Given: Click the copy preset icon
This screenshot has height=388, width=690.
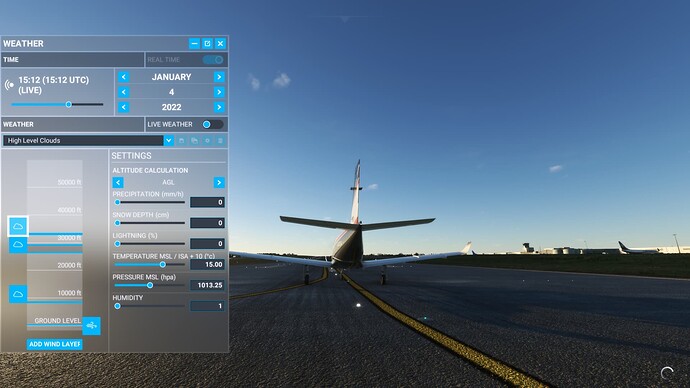Looking at the screenshot, I should [194, 141].
